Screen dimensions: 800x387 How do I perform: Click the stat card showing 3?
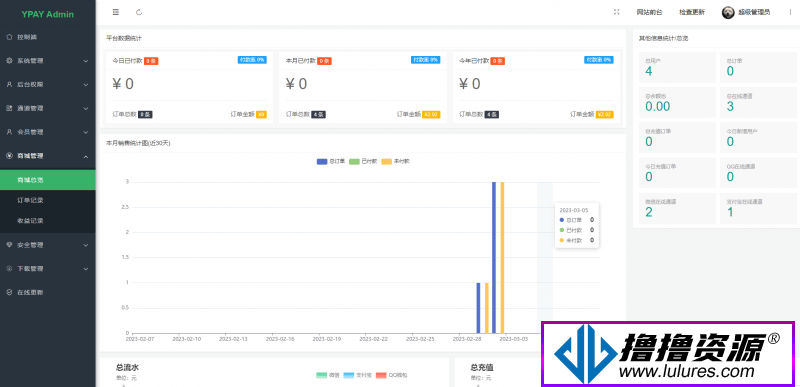[759, 102]
